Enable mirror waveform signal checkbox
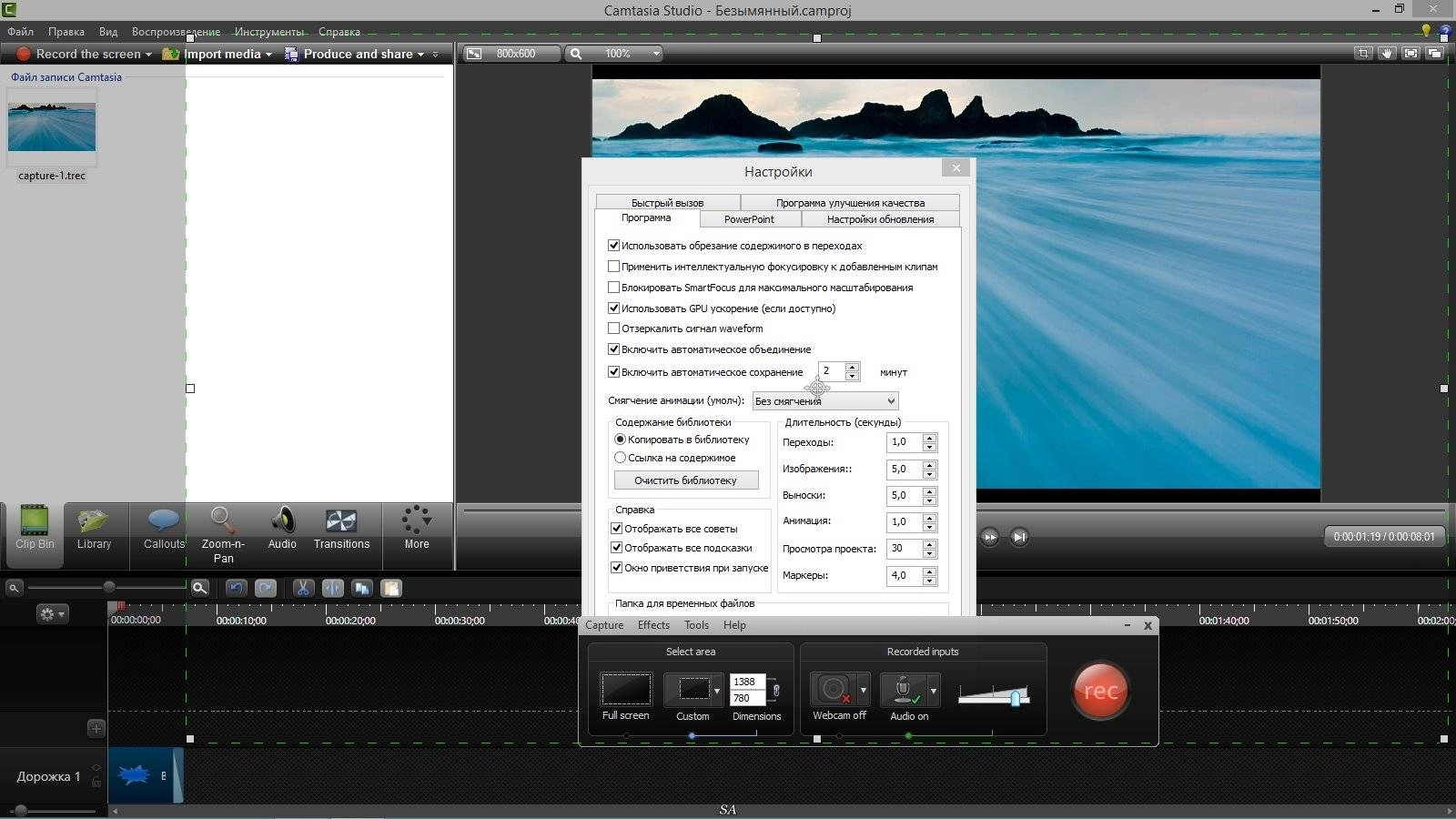 click(x=613, y=329)
